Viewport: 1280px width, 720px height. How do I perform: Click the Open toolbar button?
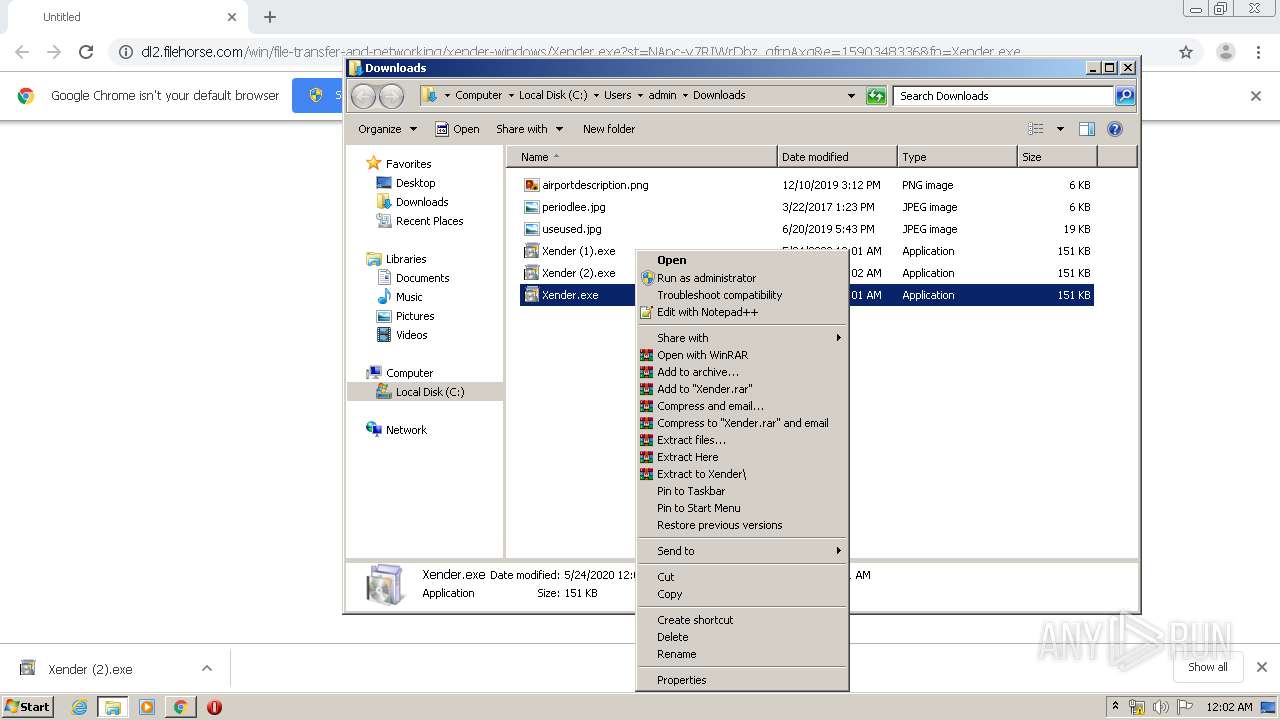pyautogui.click(x=457, y=129)
